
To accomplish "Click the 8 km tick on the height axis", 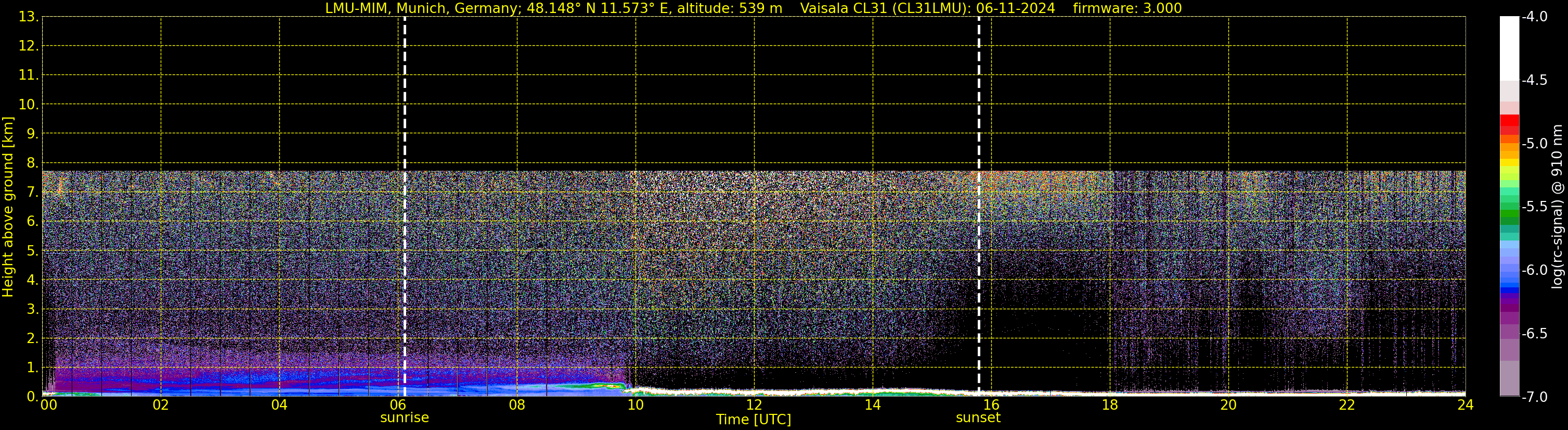I will pyautogui.click(x=31, y=163).
